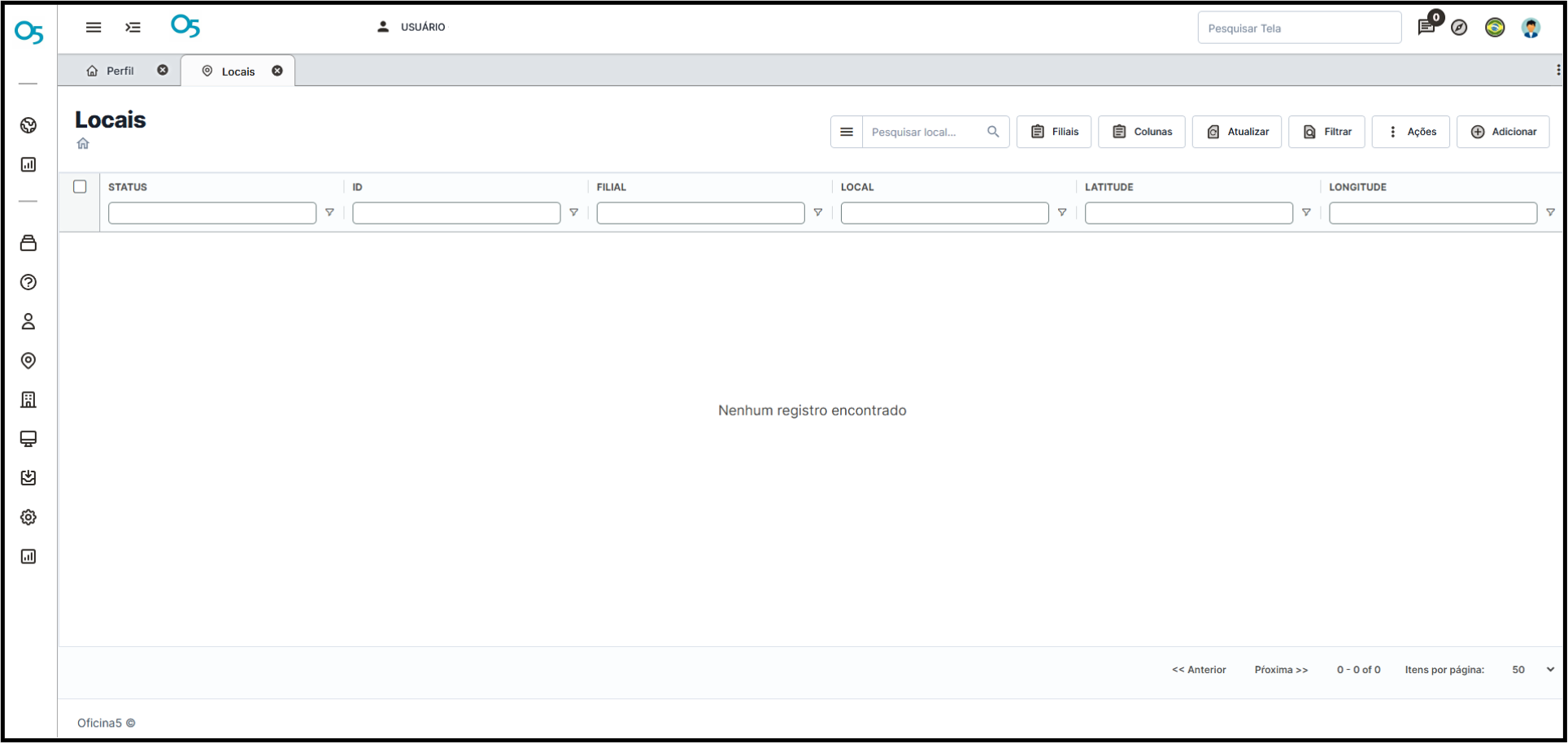Click the compass navigation icon
The image size is (1568, 743).
pos(1459,28)
